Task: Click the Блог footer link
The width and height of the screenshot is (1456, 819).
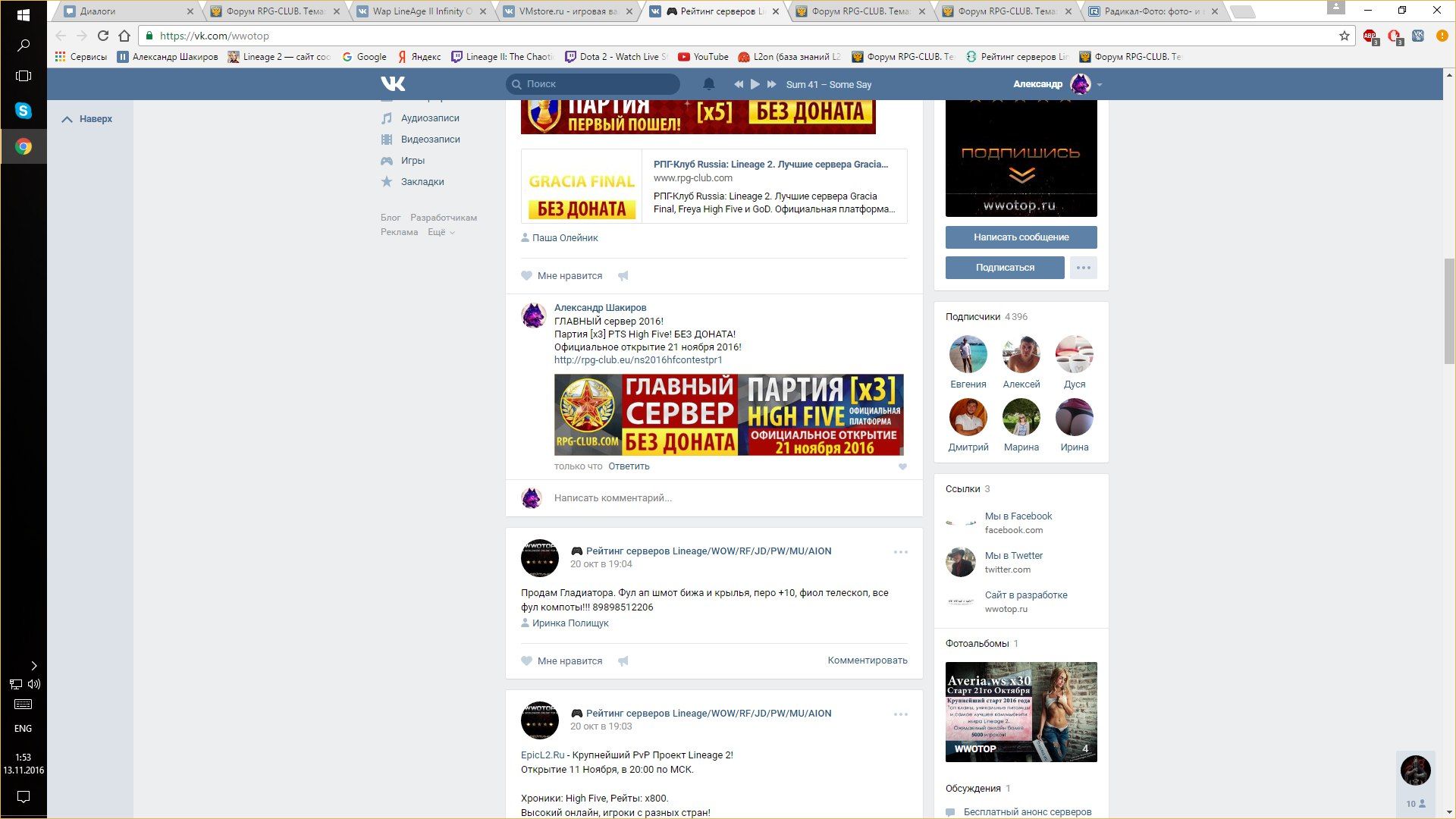Action: pos(391,218)
